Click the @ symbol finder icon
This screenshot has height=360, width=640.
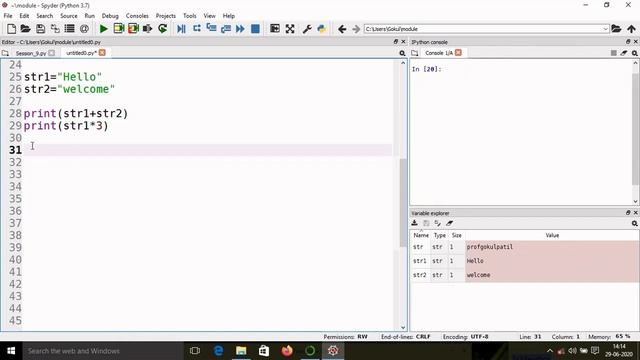84,29
